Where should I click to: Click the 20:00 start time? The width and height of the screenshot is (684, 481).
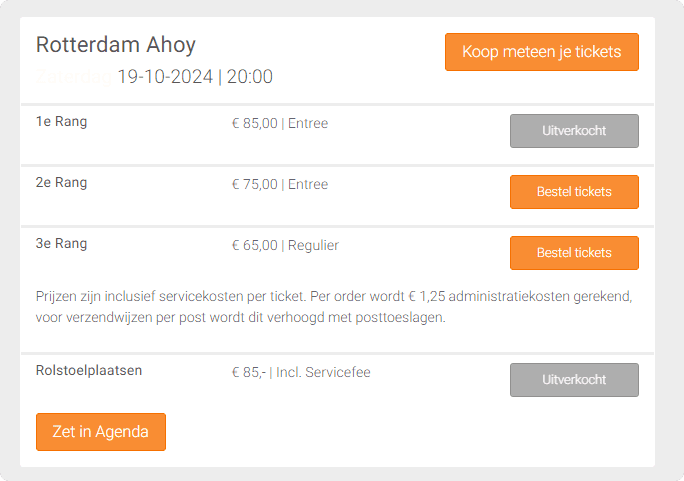250,77
